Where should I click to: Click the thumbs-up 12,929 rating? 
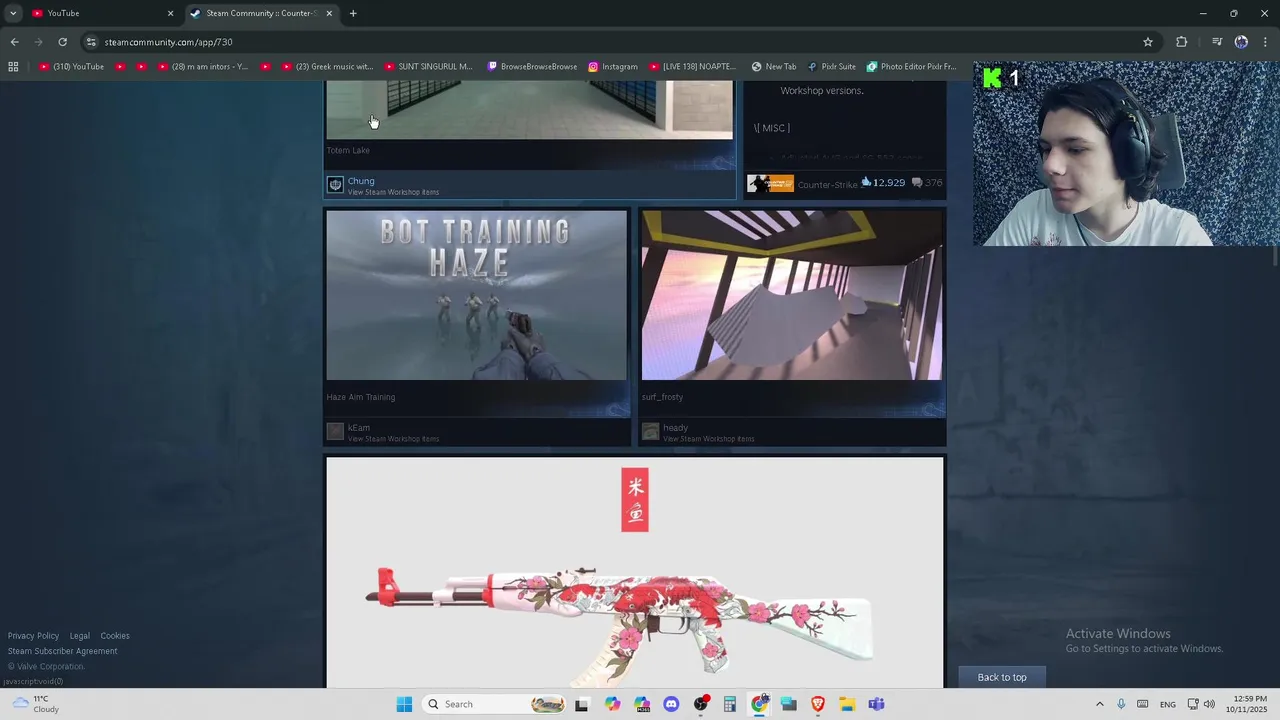pyautogui.click(x=883, y=183)
